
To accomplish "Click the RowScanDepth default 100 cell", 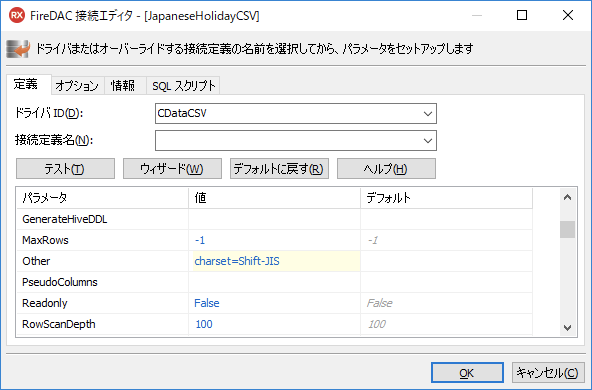I will 446,324.
